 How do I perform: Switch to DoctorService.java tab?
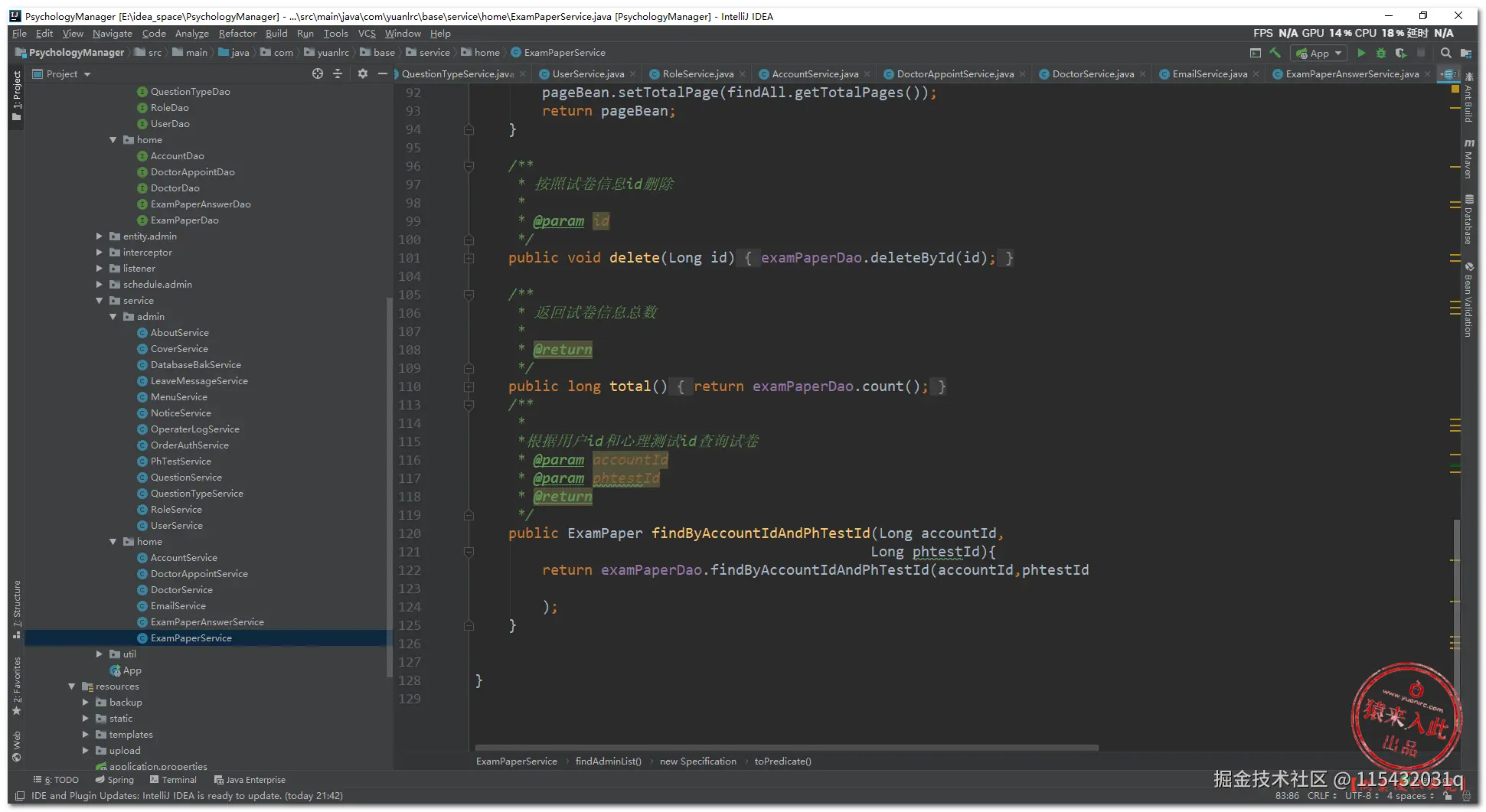(1092, 74)
